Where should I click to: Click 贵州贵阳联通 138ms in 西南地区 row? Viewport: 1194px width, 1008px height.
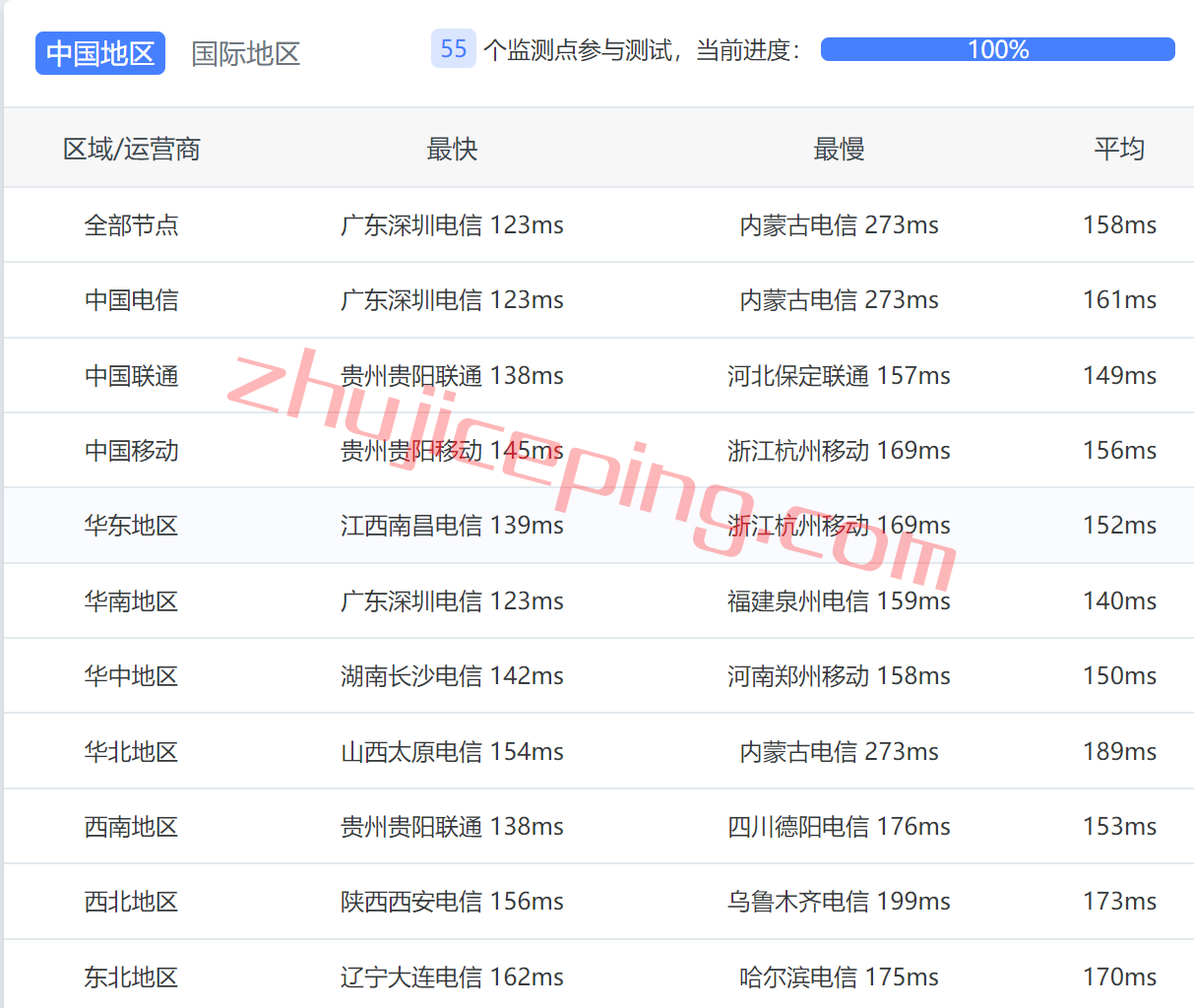(x=452, y=826)
